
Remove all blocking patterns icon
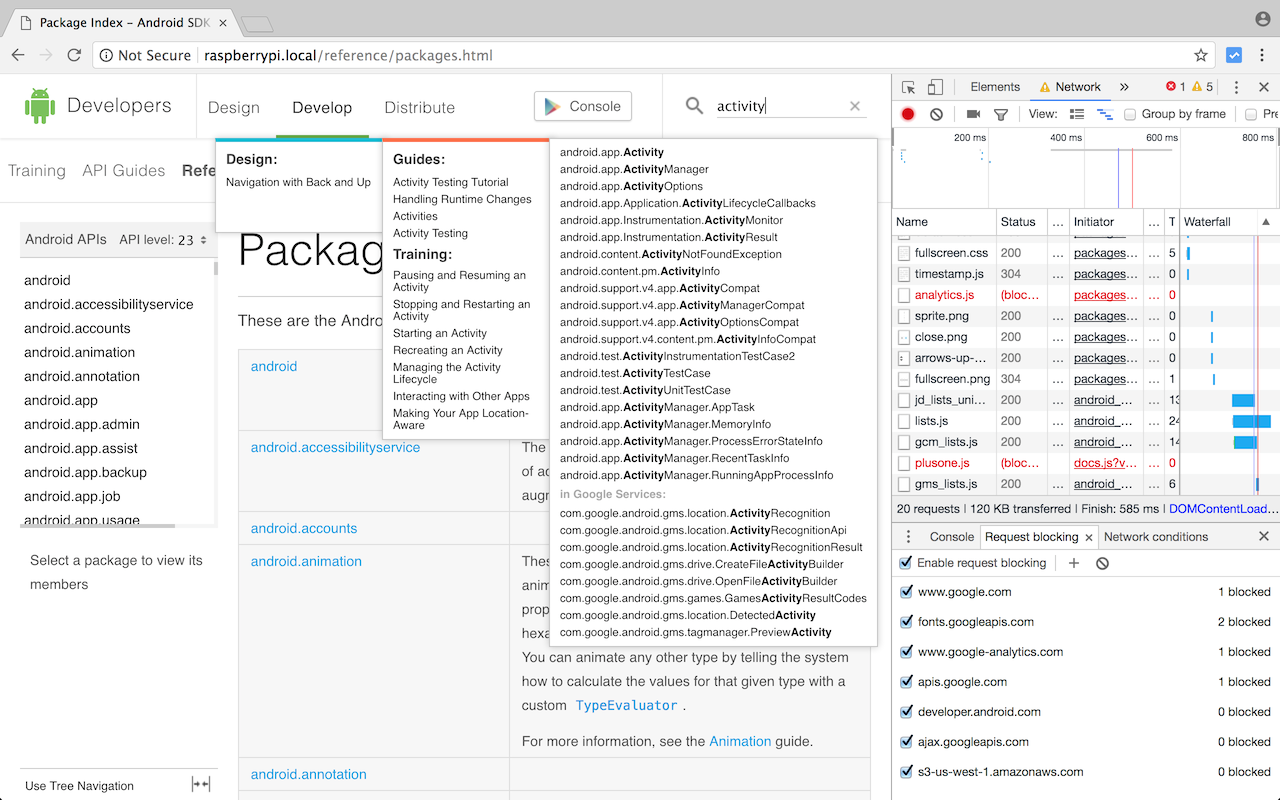pyautogui.click(x=1102, y=563)
